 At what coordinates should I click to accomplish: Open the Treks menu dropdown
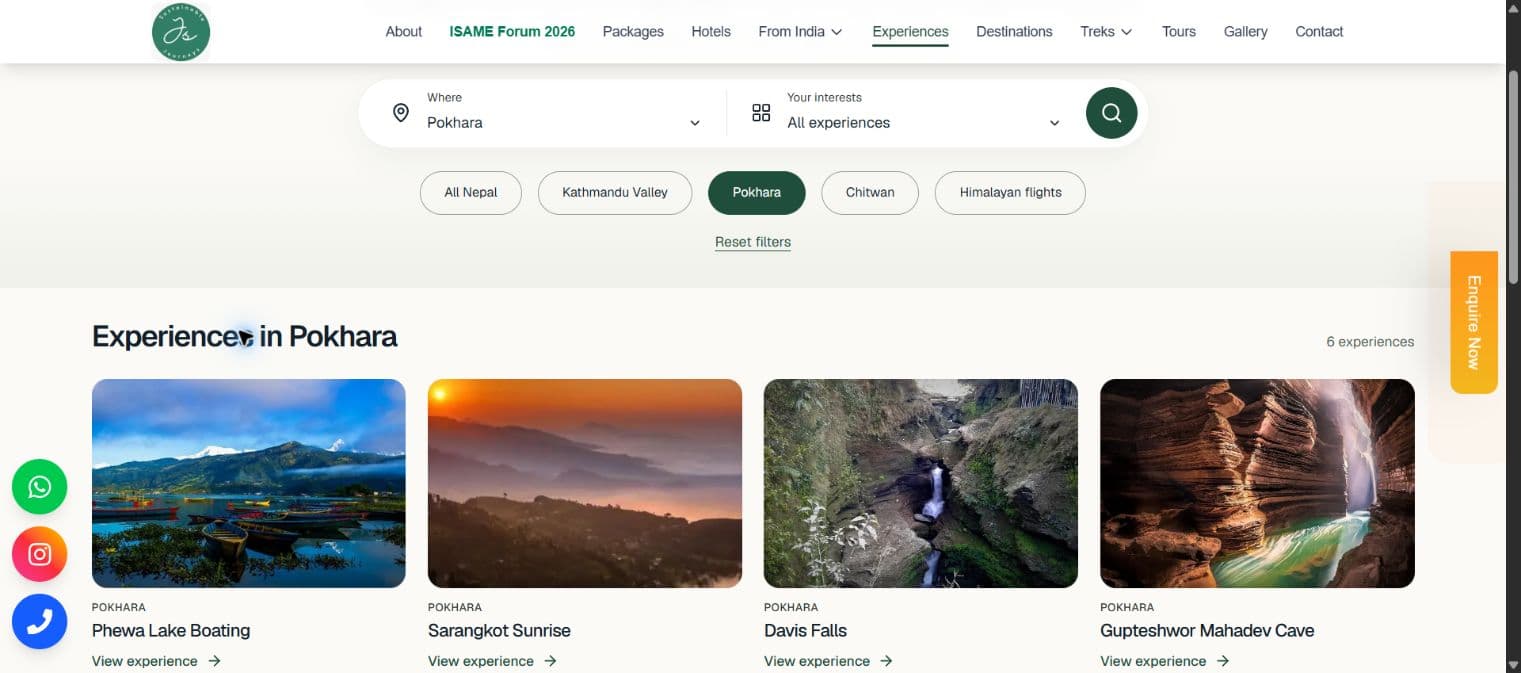(x=1106, y=32)
